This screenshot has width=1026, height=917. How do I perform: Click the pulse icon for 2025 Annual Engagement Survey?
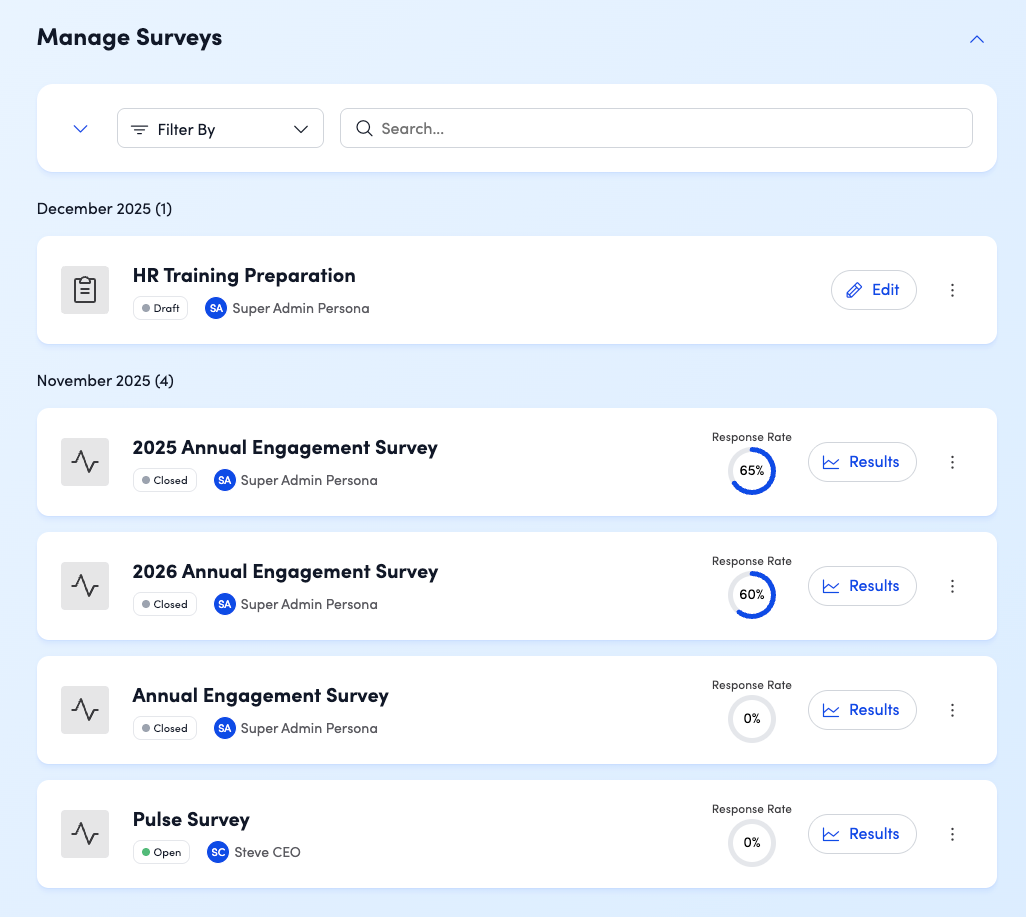tap(85, 462)
